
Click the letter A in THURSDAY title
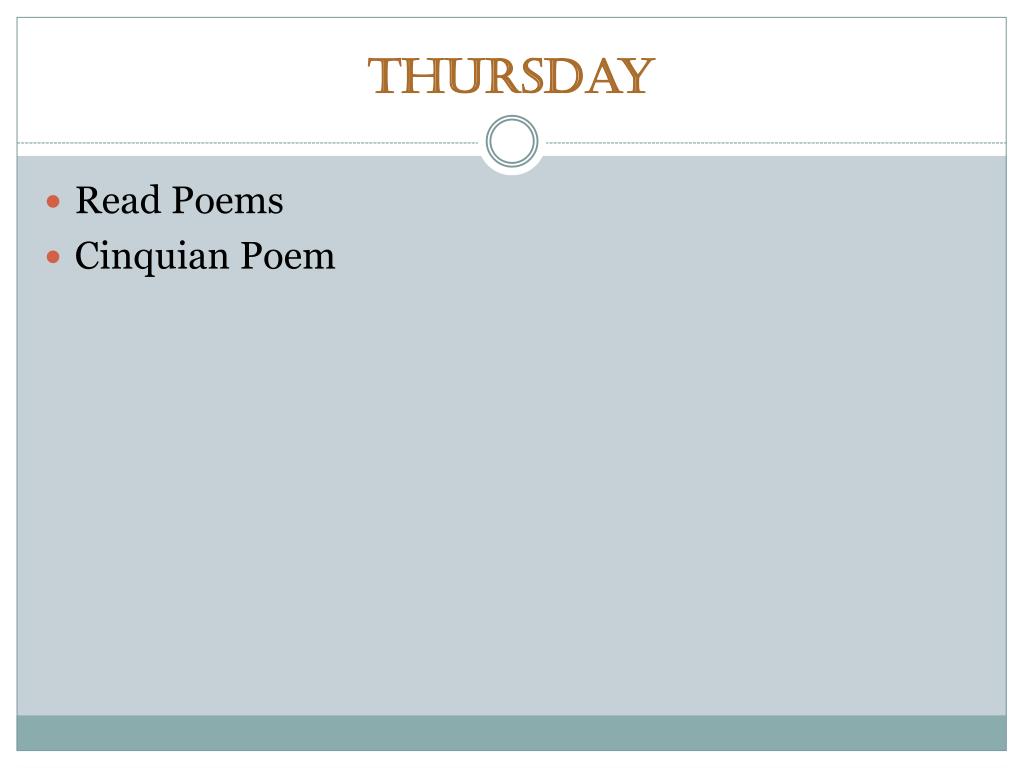tap(600, 77)
